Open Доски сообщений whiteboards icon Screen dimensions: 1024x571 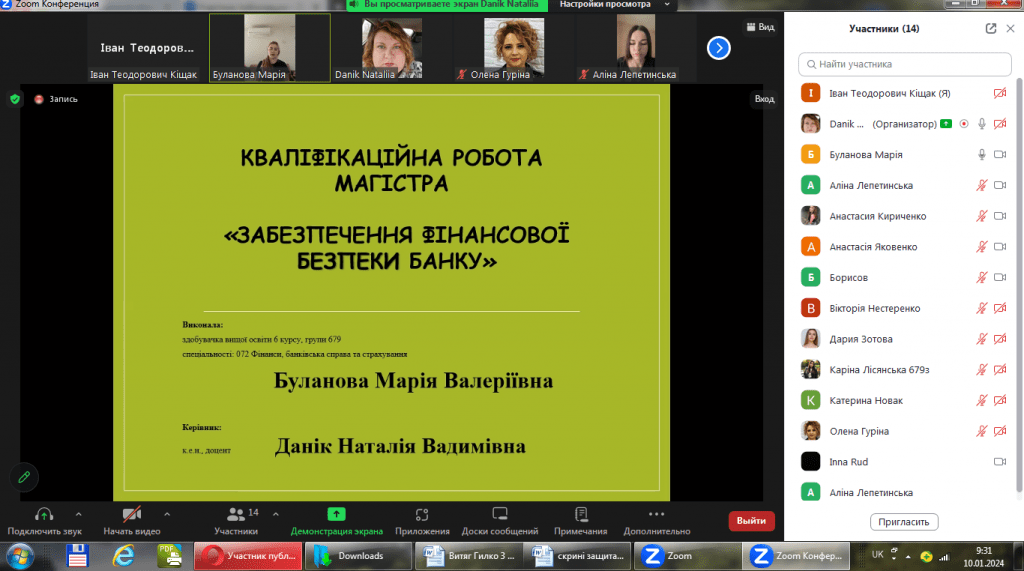coord(500,514)
